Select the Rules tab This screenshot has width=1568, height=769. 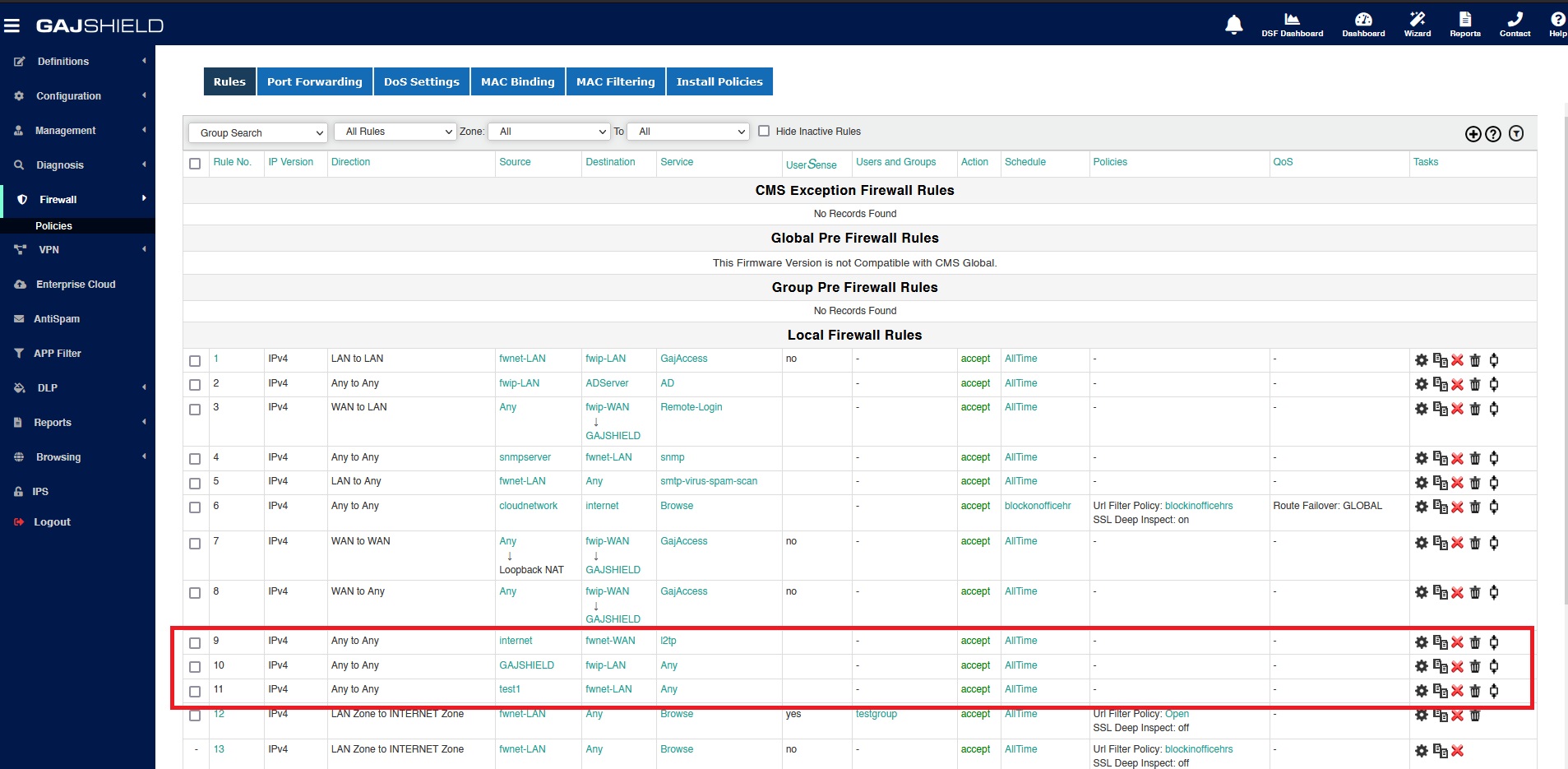[229, 81]
